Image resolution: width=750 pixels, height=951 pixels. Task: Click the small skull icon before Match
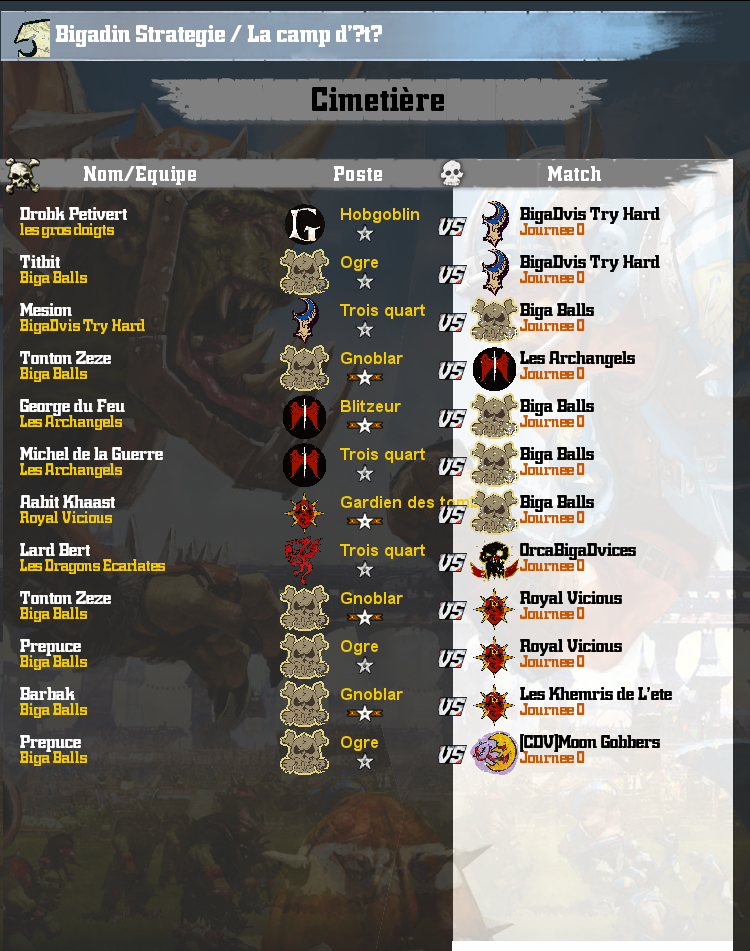point(452,173)
